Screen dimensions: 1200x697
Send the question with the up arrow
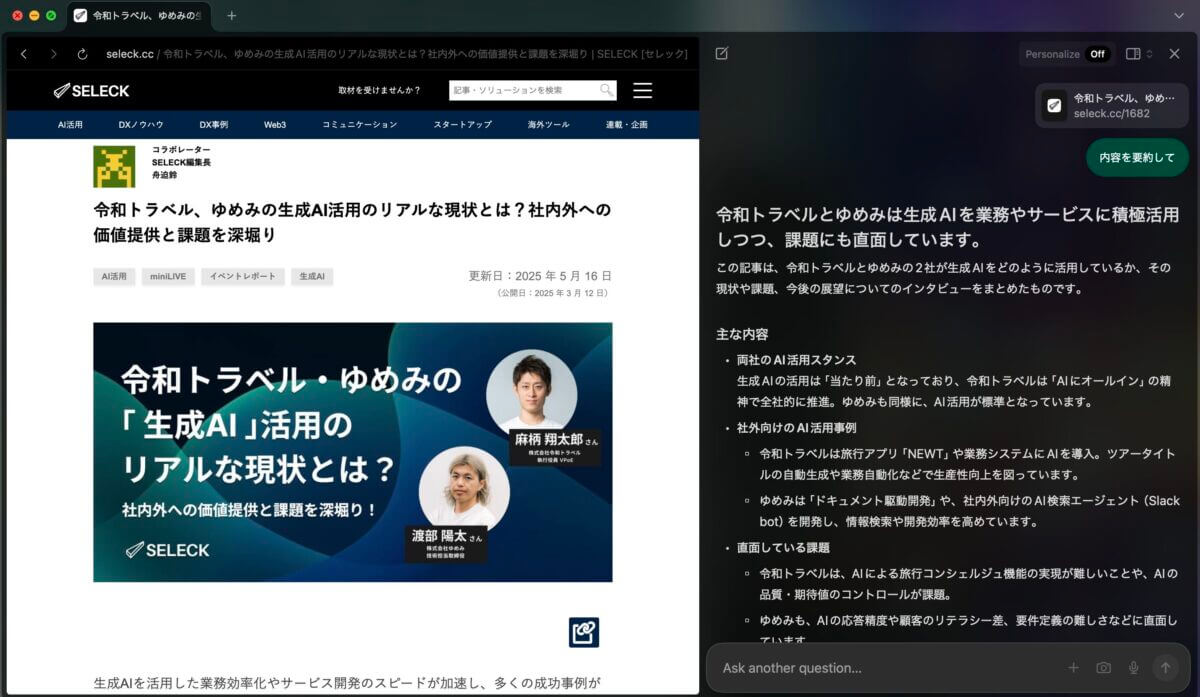pos(1165,668)
